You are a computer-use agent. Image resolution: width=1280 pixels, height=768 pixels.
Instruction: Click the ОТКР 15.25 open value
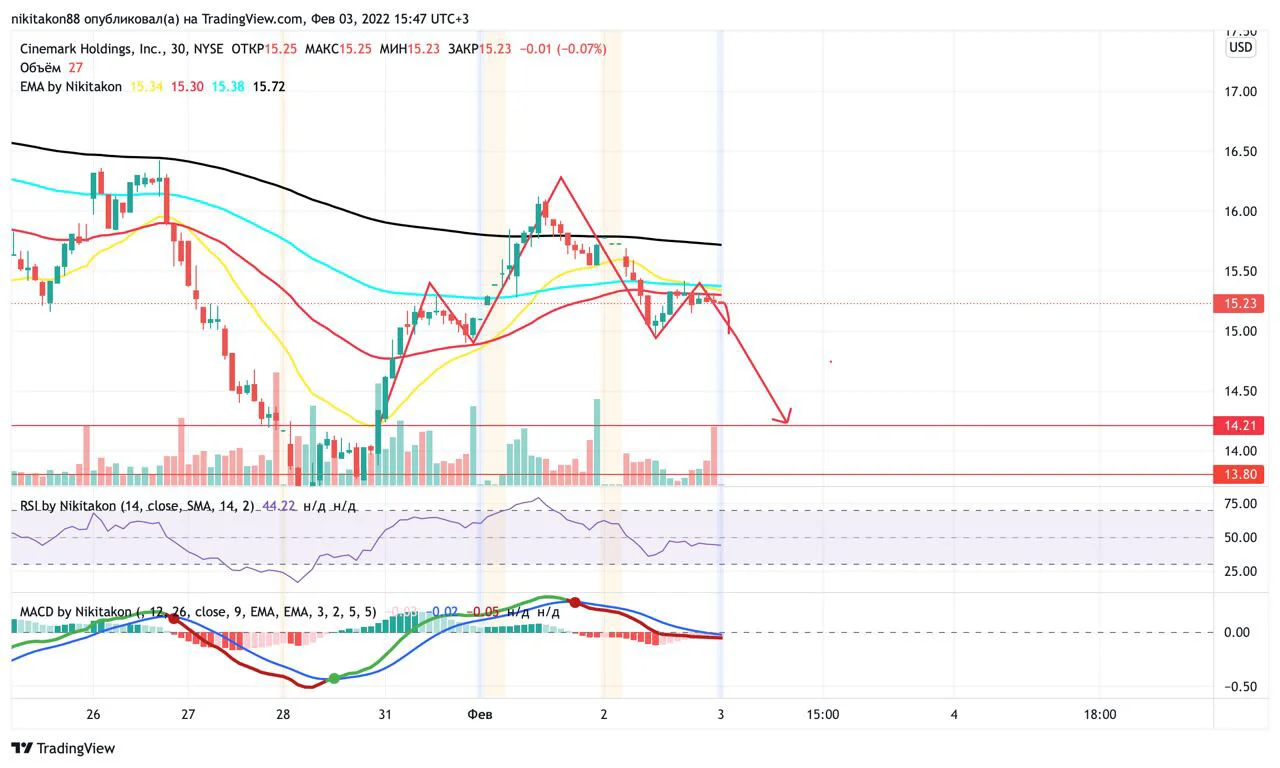point(264,48)
